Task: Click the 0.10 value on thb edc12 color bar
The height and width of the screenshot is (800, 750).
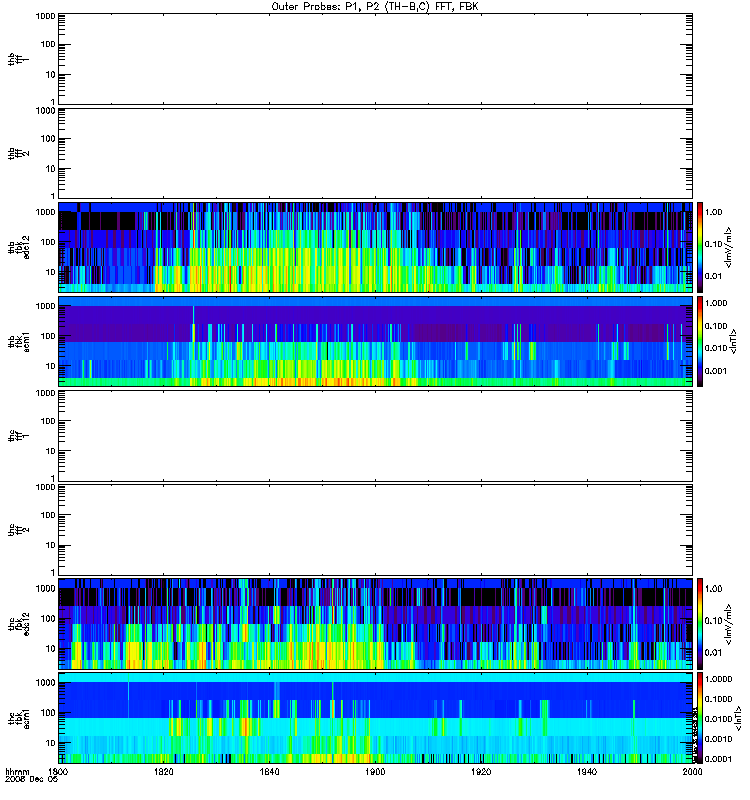Action: [x=713, y=244]
